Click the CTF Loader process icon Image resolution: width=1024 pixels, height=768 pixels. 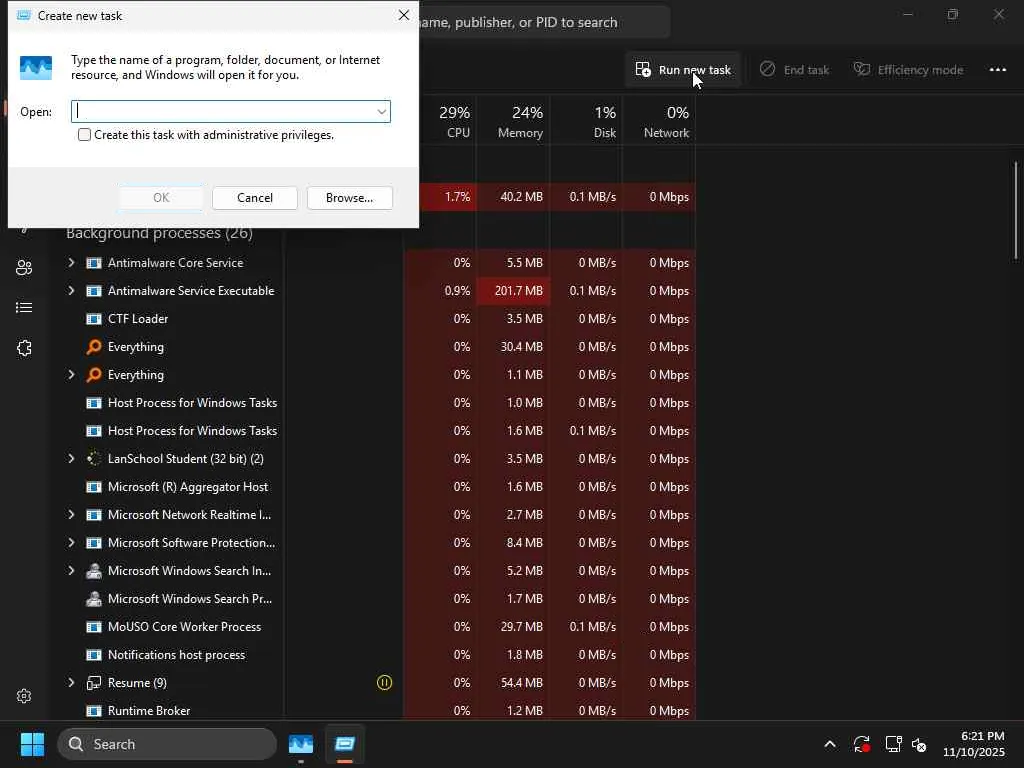tap(94, 319)
